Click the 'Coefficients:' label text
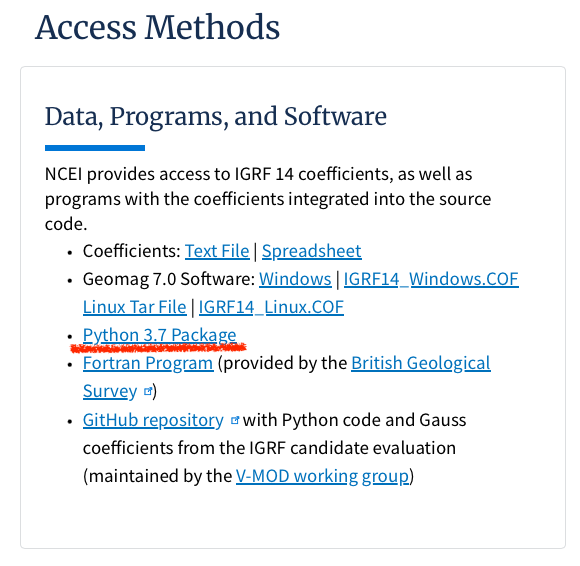The image size is (580, 566). tap(132, 251)
